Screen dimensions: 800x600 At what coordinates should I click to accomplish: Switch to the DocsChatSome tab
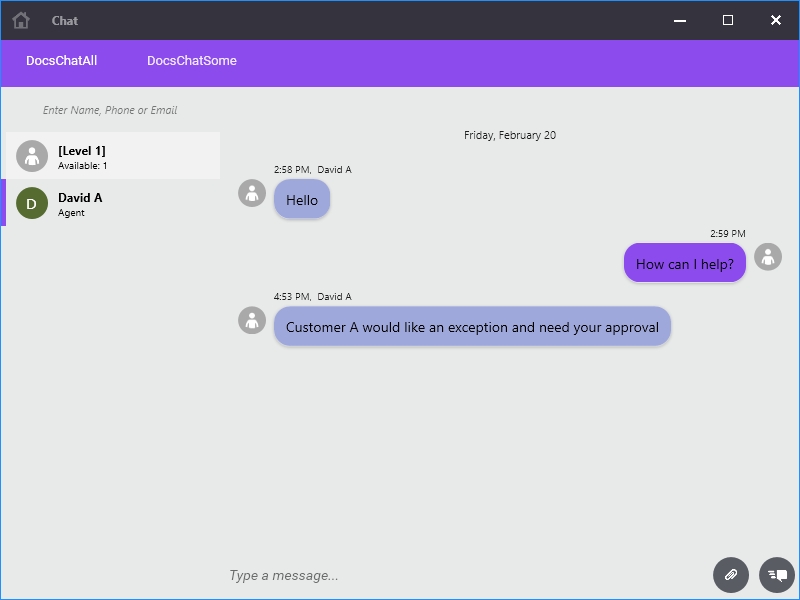(192, 61)
